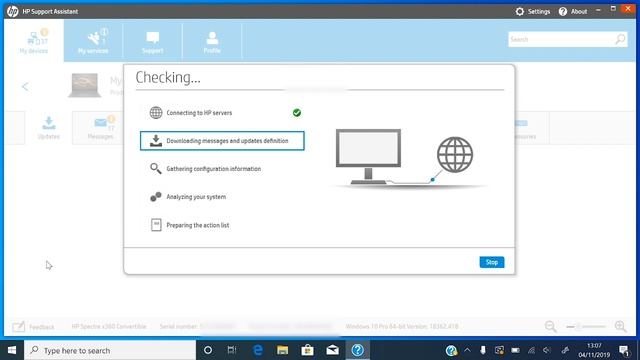The width and height of the screenshot is (640, 360).
Task: Click globe icon beside Connecting to HP servers
Action: (156, 113)
